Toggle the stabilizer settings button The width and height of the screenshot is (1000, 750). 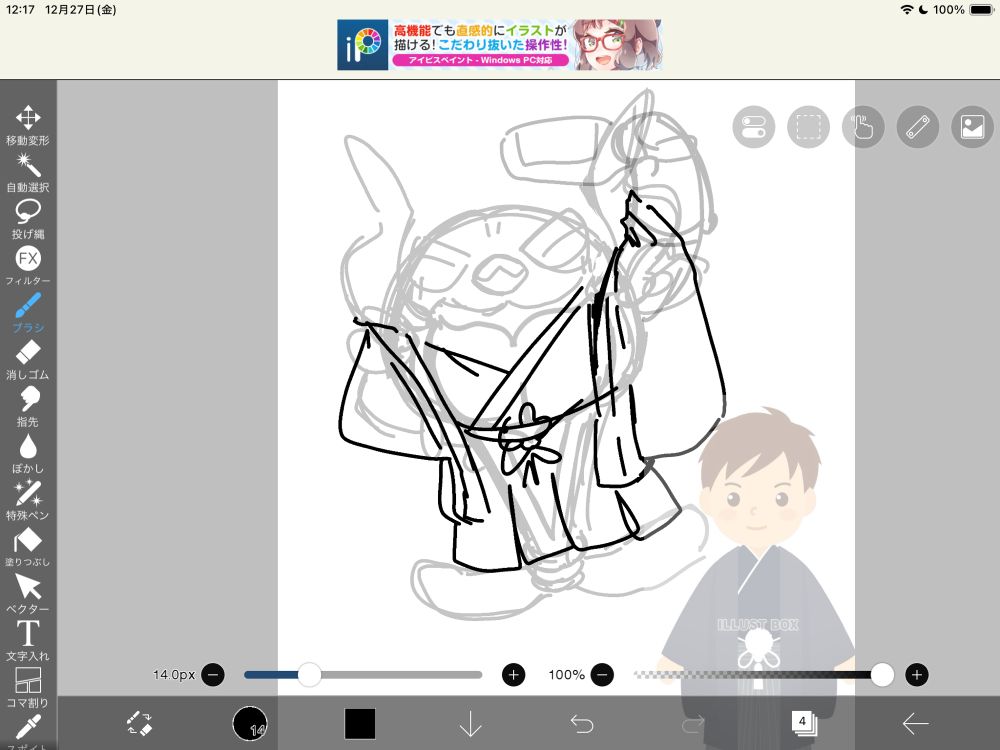754,127
